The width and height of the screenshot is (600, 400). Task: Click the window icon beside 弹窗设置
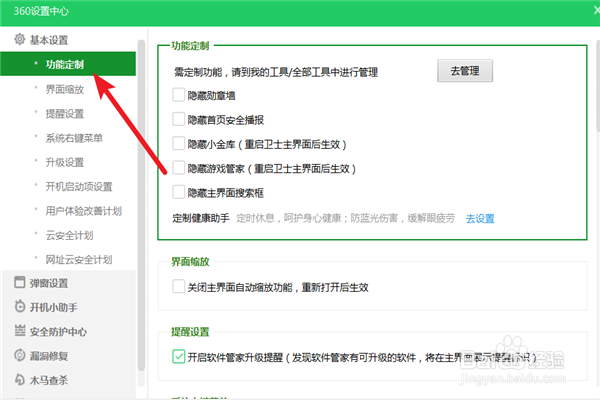point(20,282)
